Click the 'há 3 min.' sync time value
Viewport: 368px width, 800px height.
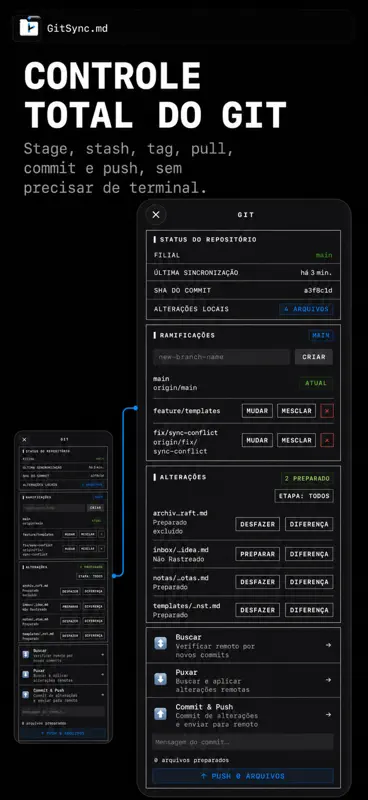pyautogui.click(x=316, y=273)
